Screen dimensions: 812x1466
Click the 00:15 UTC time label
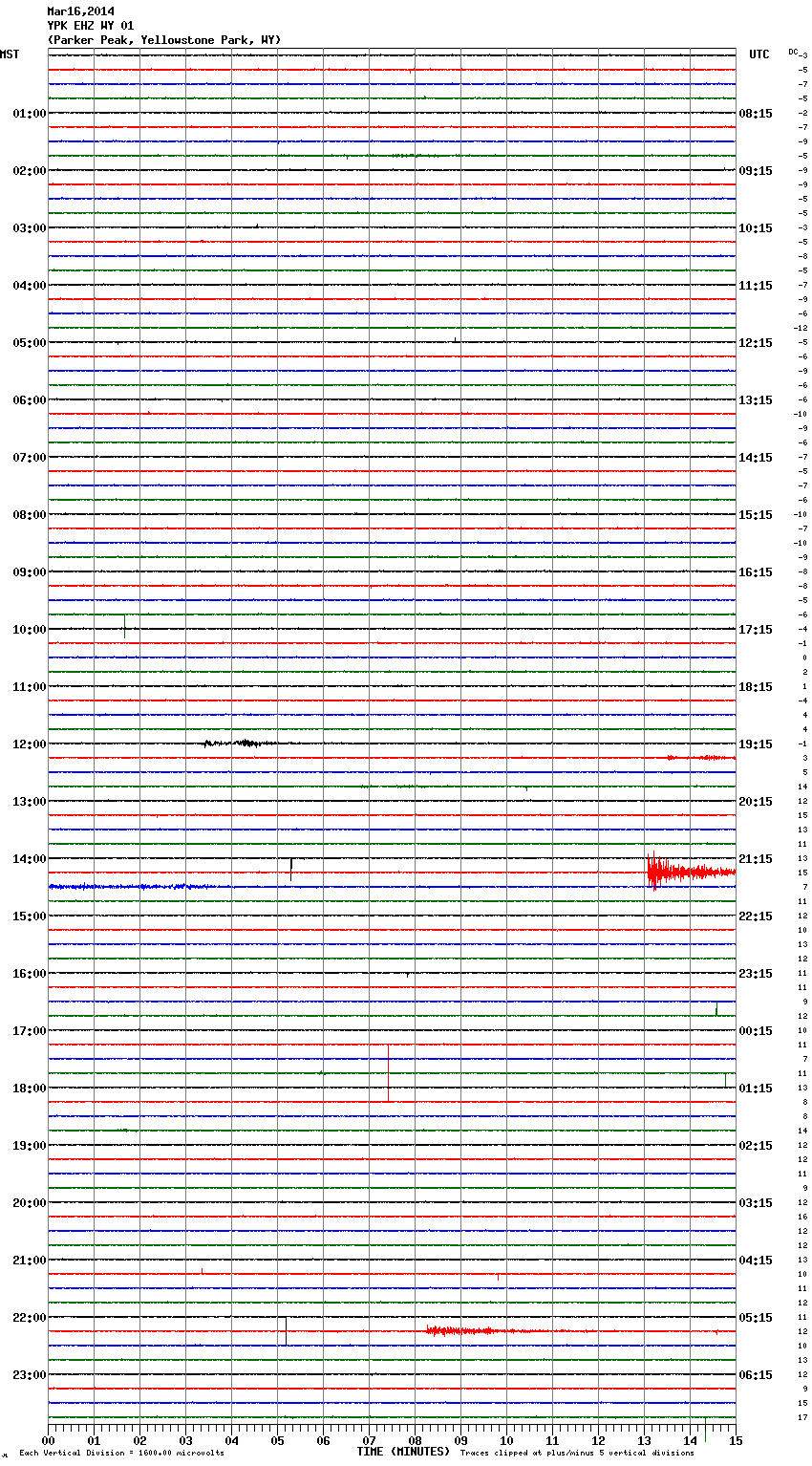point(756,1031)
